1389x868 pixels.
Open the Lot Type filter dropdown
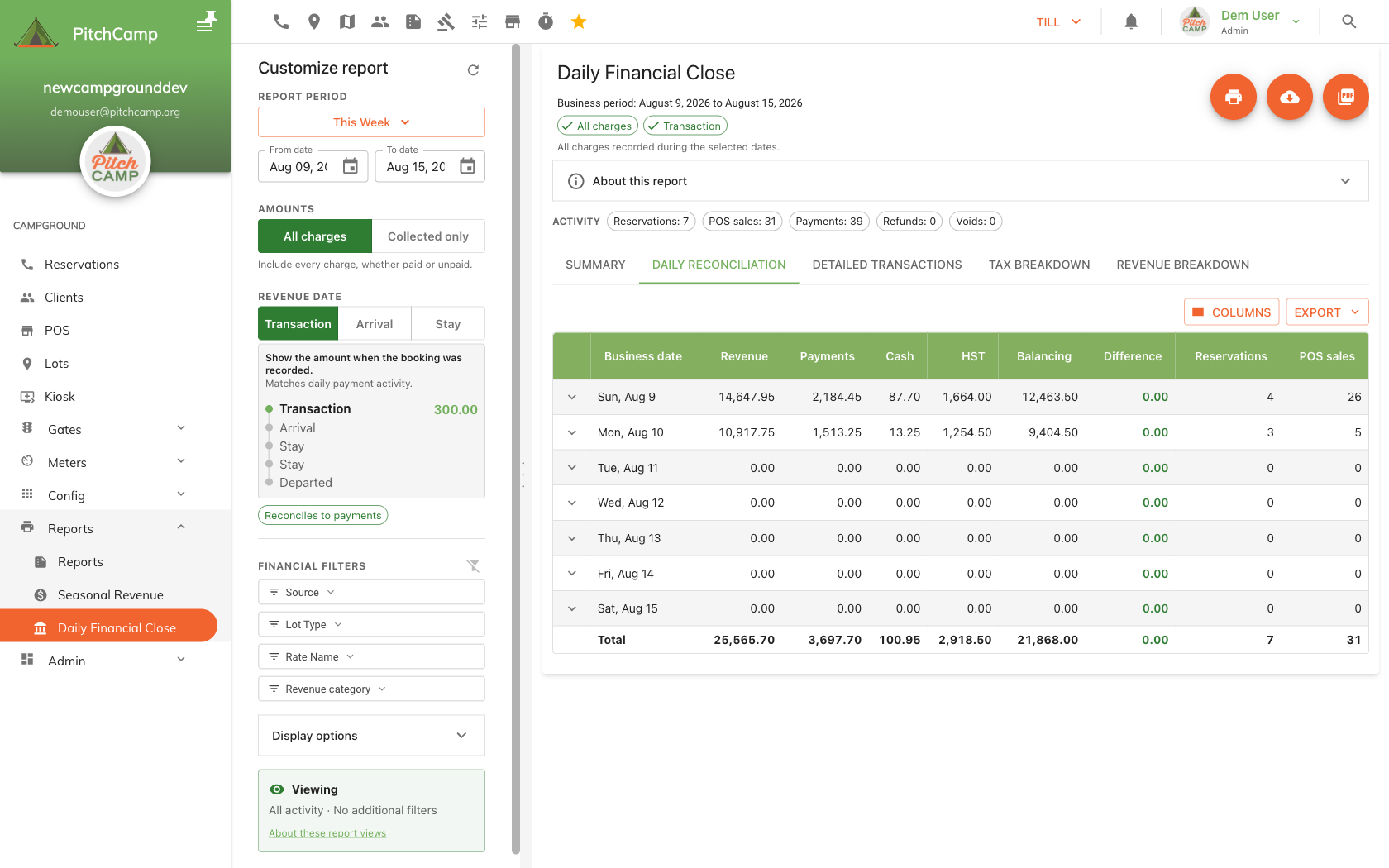371,624
